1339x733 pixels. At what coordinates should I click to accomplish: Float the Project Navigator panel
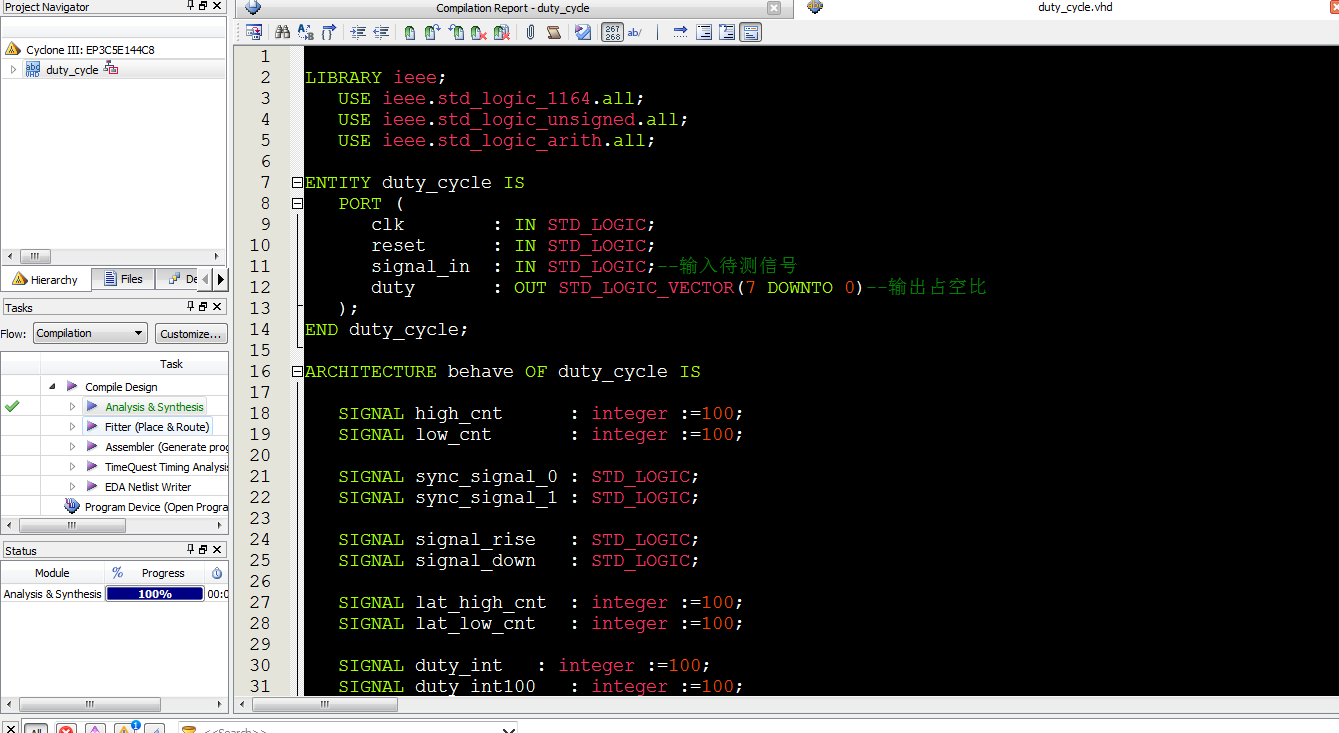(x=203, y=6)
